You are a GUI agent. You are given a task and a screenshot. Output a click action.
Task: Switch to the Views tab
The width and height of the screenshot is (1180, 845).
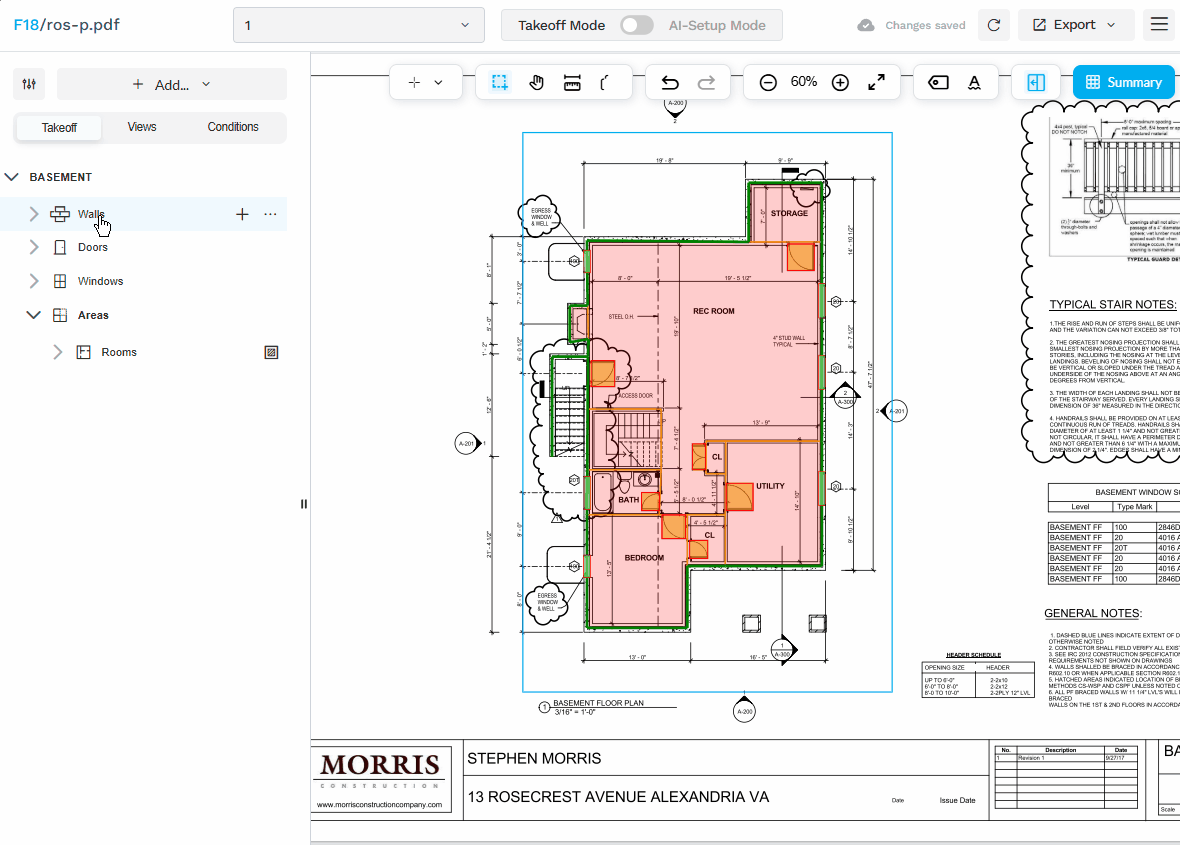point(142,127)
